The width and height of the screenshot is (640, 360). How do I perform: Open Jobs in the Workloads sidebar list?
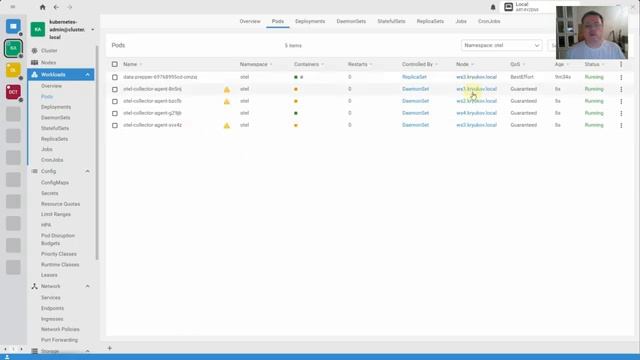pos(47,149)
